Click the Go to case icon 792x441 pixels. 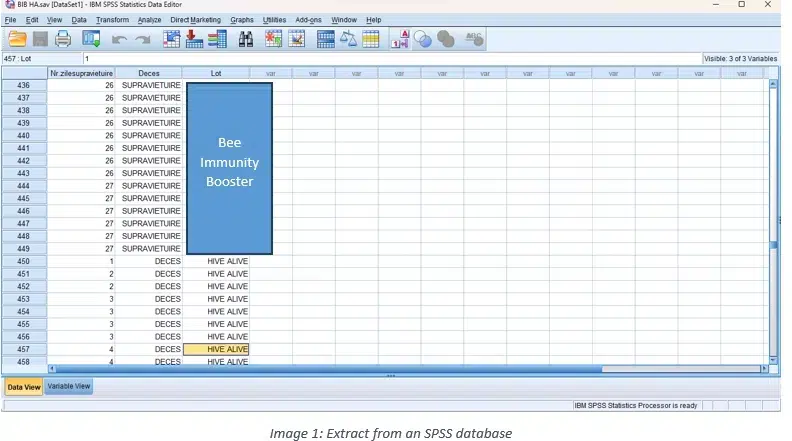pyautogui.click(x=171, y=39)
